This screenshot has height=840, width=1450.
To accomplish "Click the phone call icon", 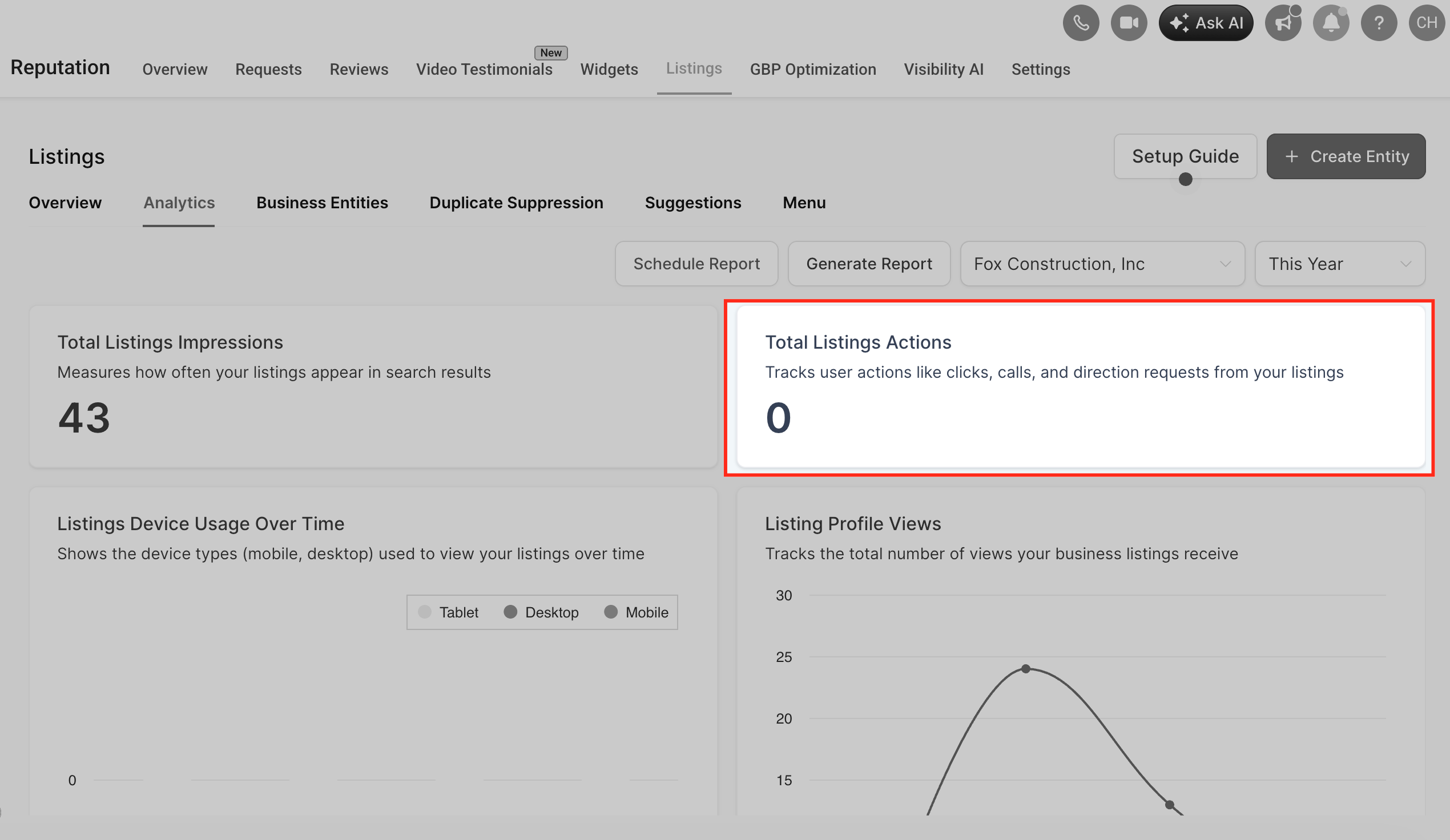I will point(1081,23).
